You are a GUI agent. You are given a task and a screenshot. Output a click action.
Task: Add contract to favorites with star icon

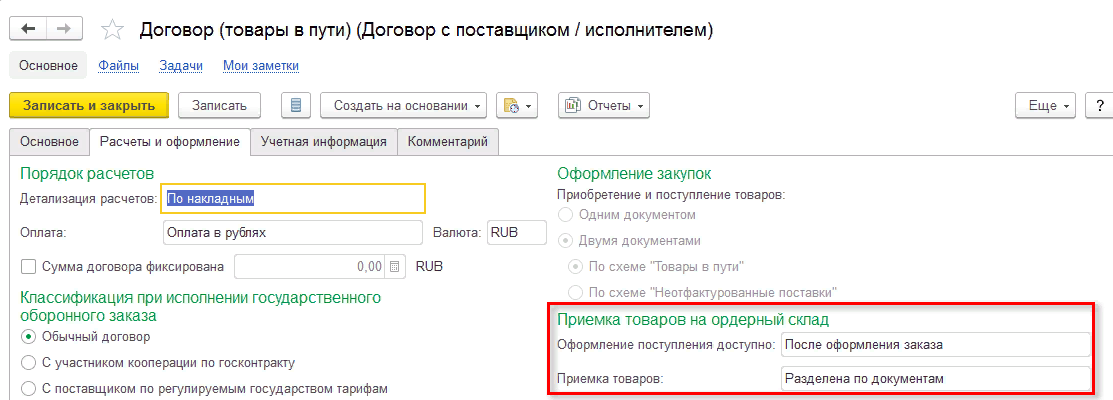tap(114, 30)
